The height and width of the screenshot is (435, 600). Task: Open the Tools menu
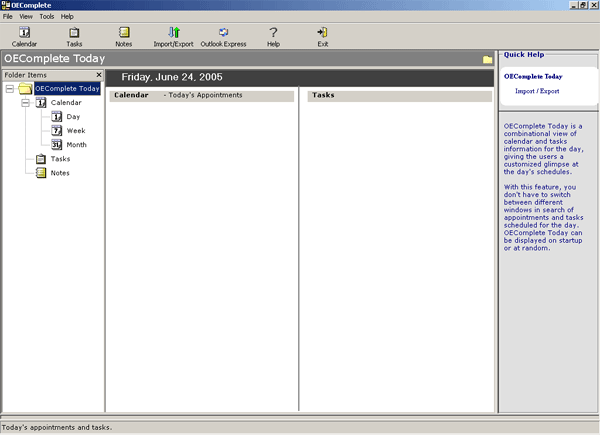(47, 16)
